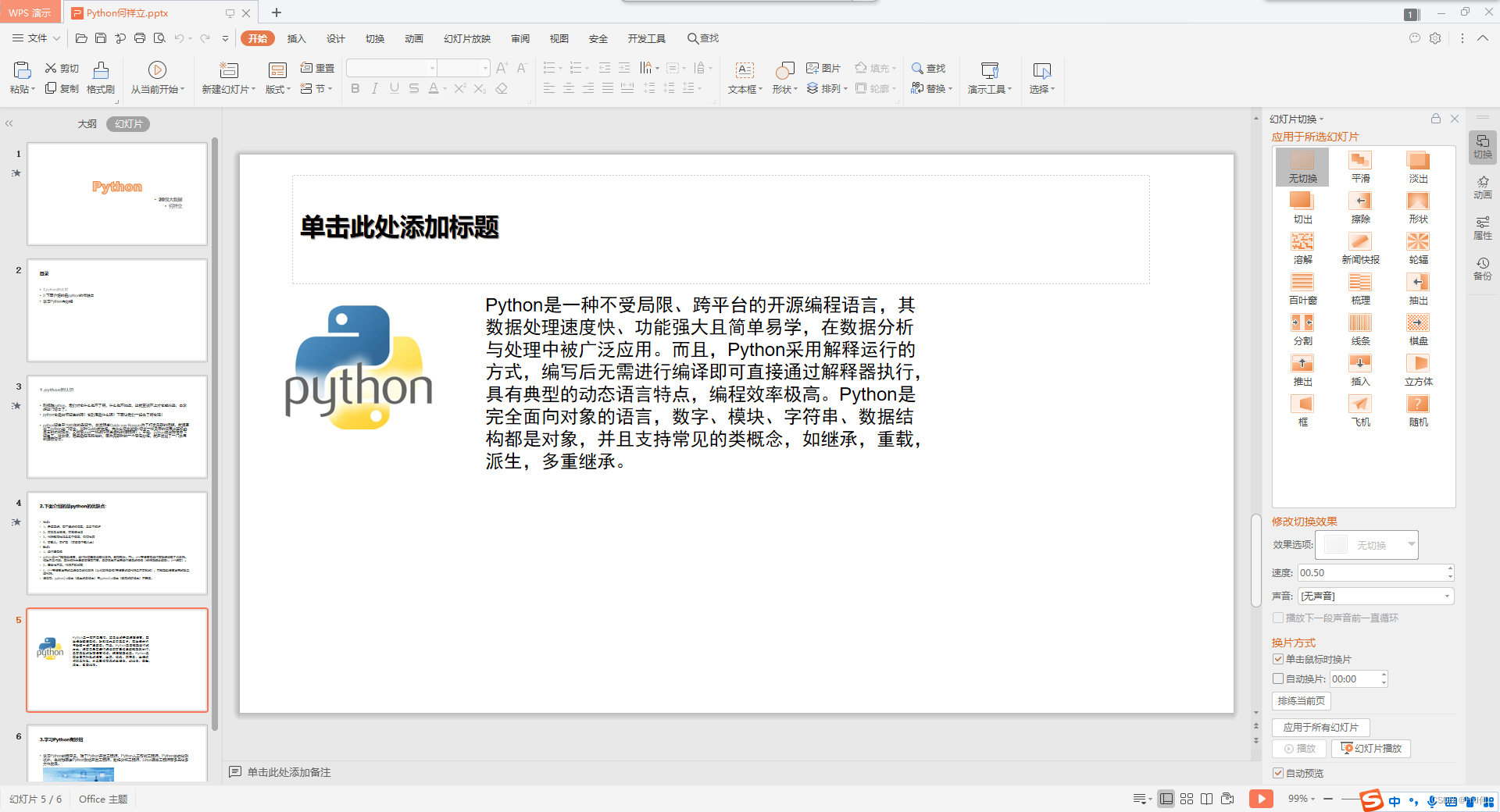Select the 淡出 transition effect
The width and height of the screenshot is (1500, 812).
(x=1418, y=167)
